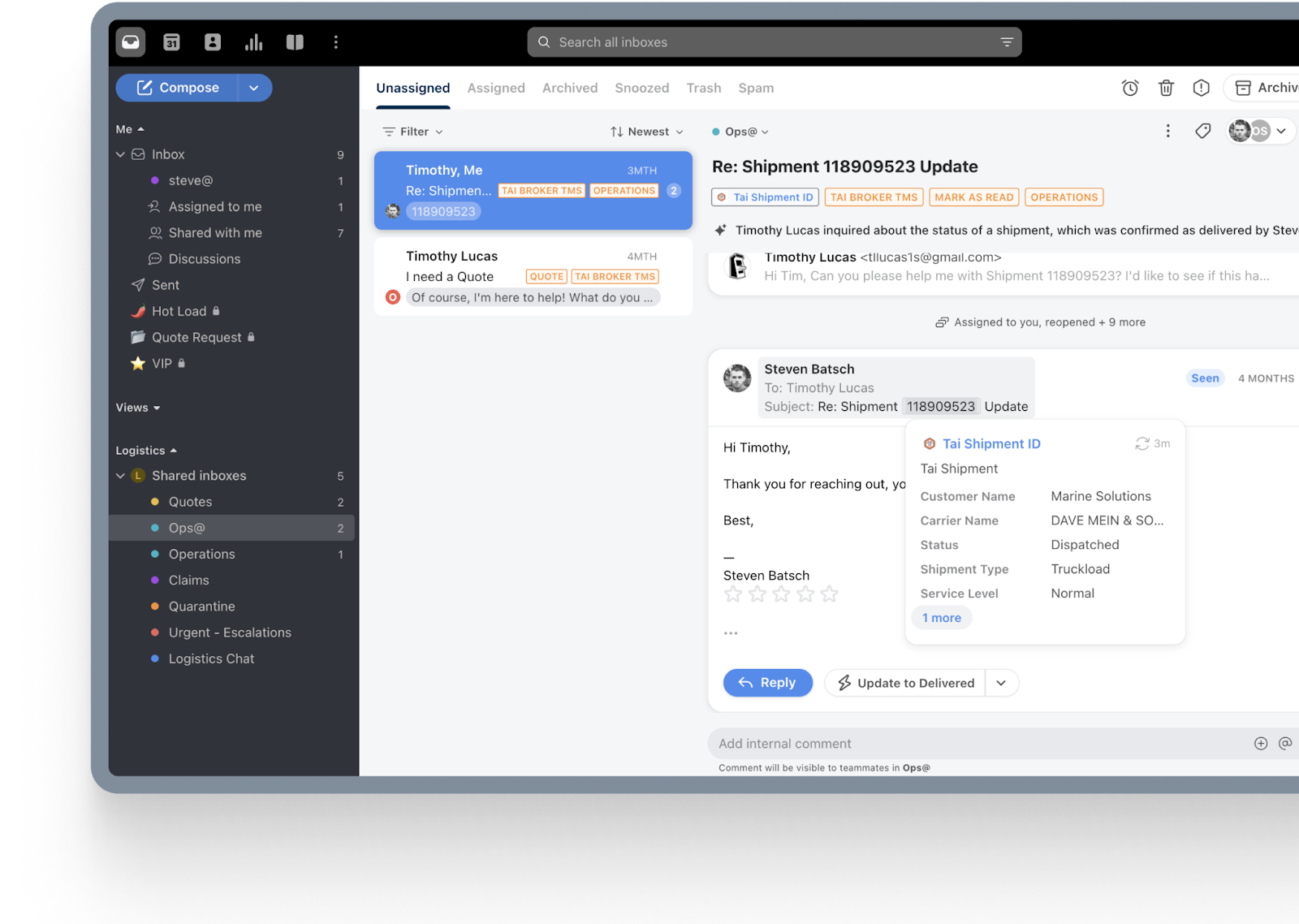Click in the Search all inboxes field
Viewport: 1299px width, 924px height.
click(x=775, y=42)
